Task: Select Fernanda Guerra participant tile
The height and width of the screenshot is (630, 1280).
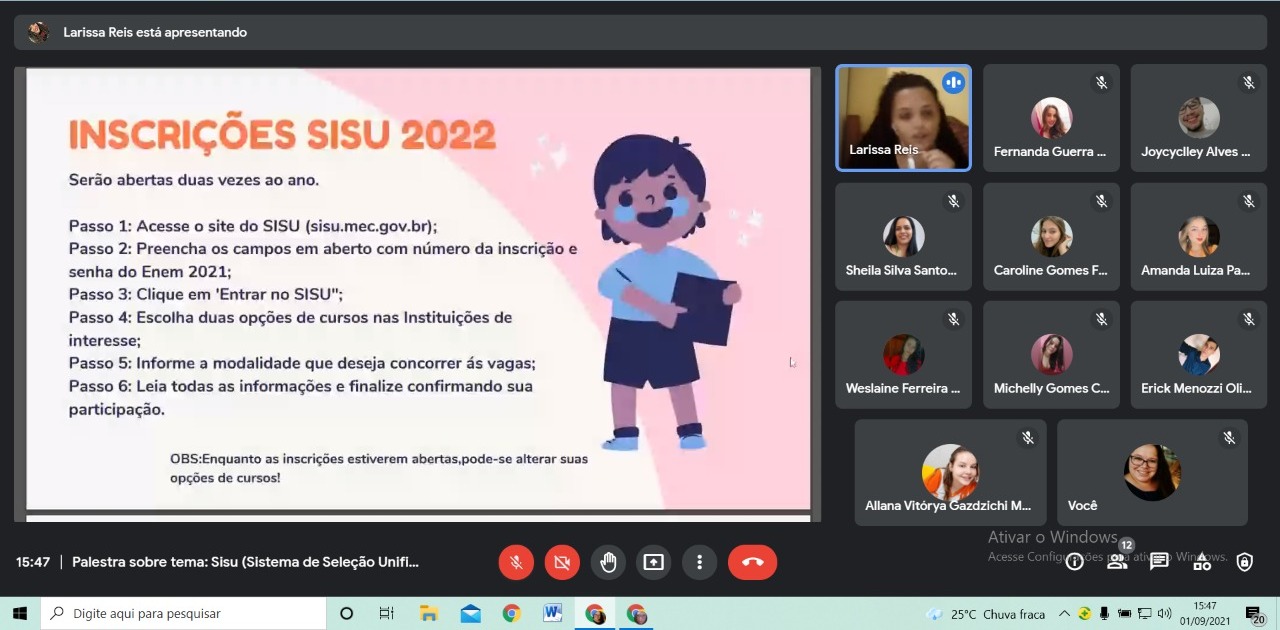Action: tap(1051, 118)
